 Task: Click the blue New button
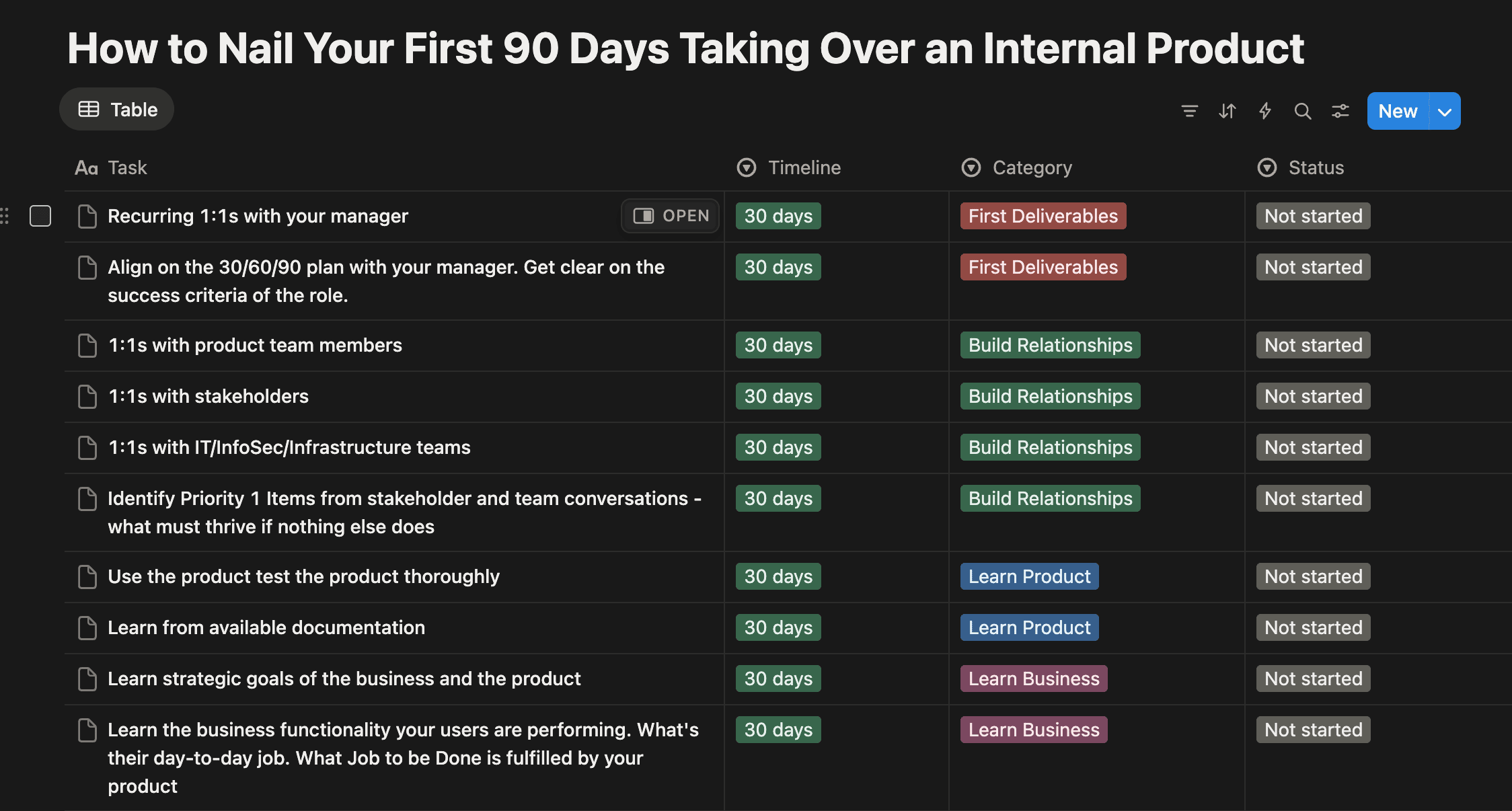tap(1397, 112)
